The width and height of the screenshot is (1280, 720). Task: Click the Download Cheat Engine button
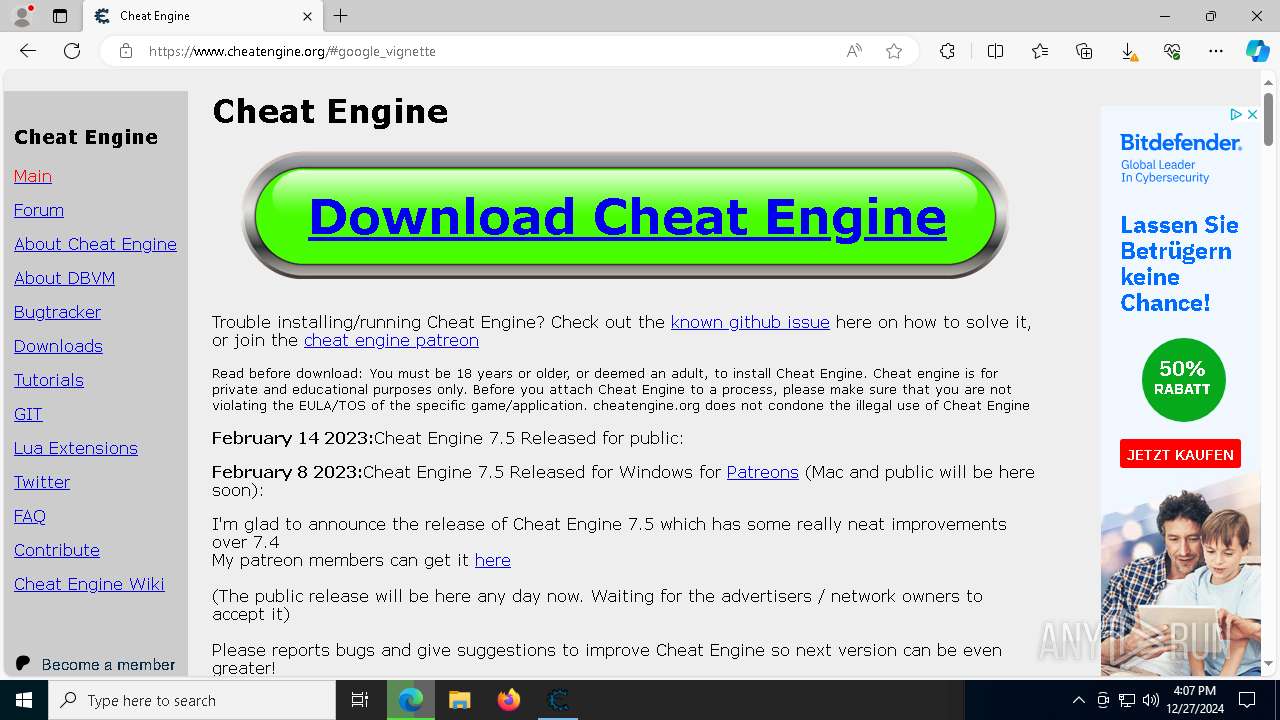point(626,216)
